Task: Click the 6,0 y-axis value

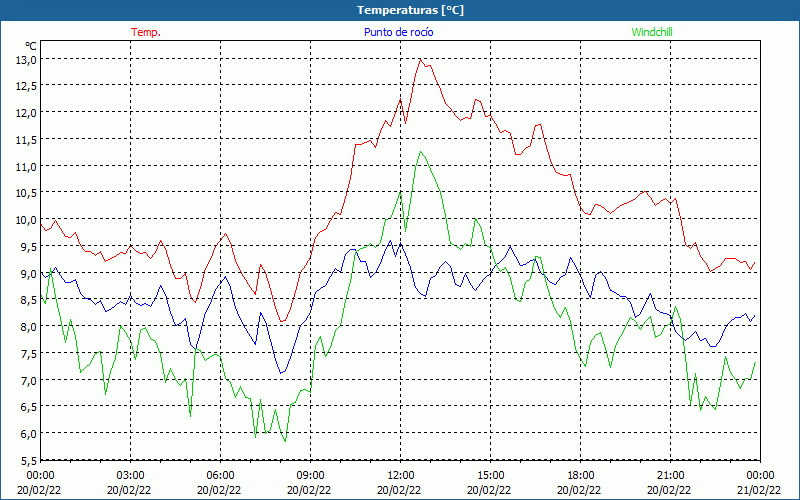Action: click(30, 434)
